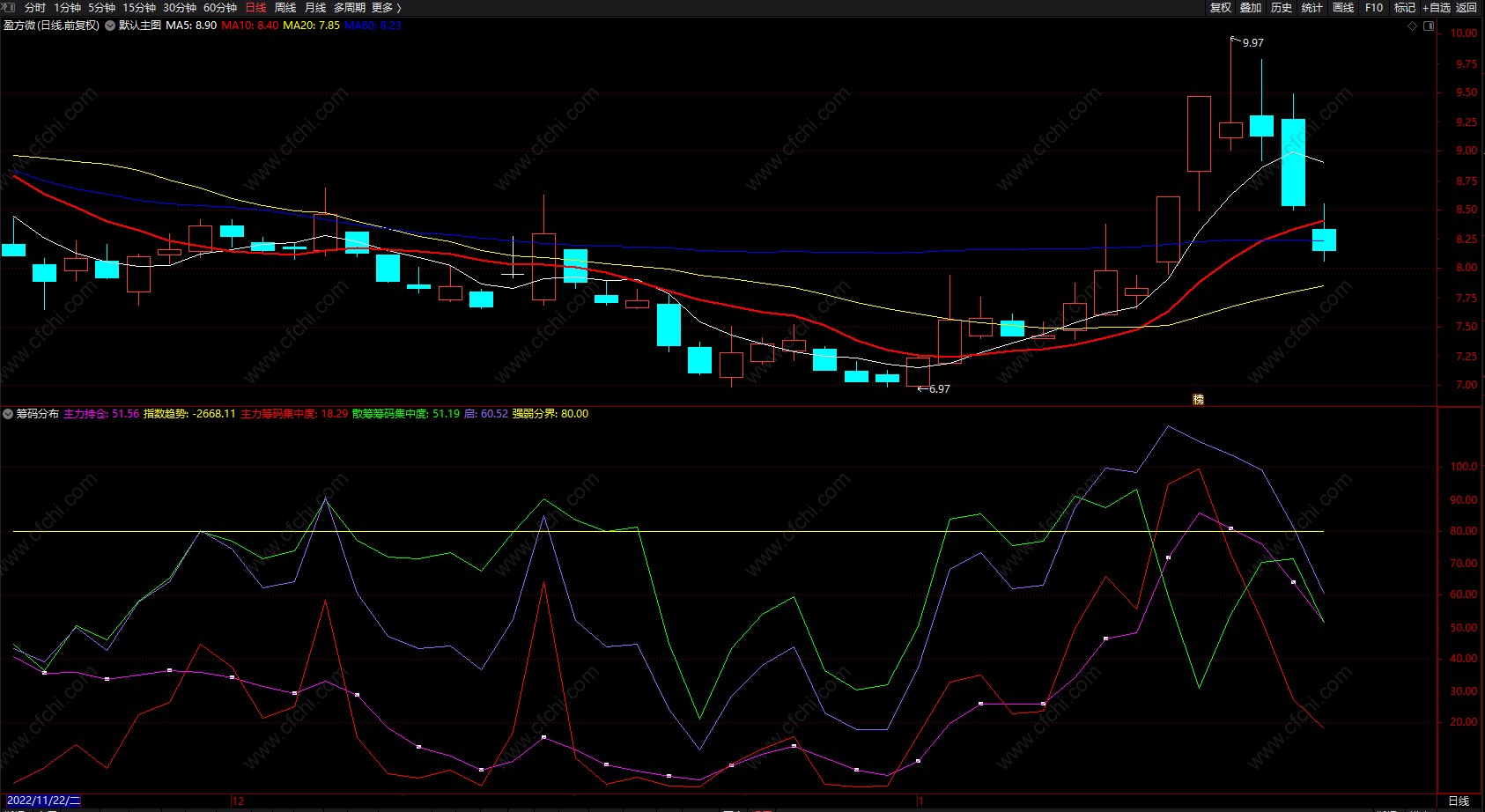
Task: Click the 返回 back button
Action: 1467,8
